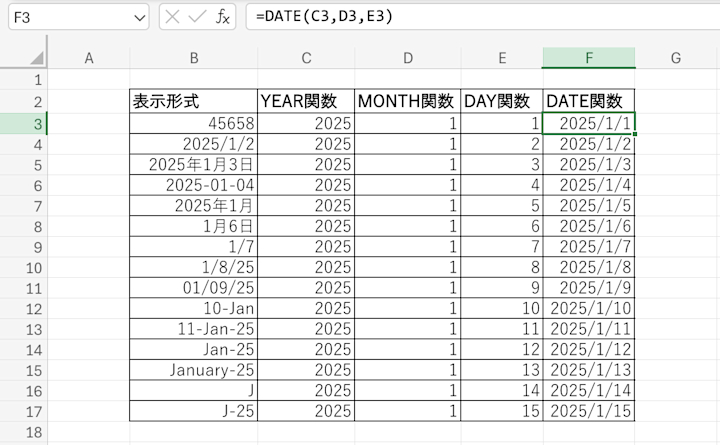Click the MONTH関数 header cell
The height and width of the screenshot is (445, 720).
click(407, 101)
